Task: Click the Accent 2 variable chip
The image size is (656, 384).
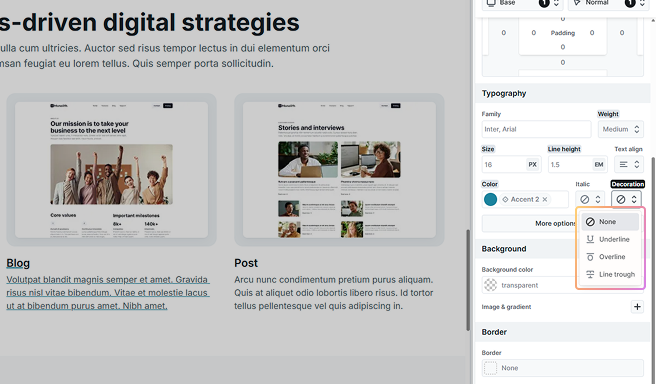Action: [x=525, y=200]
